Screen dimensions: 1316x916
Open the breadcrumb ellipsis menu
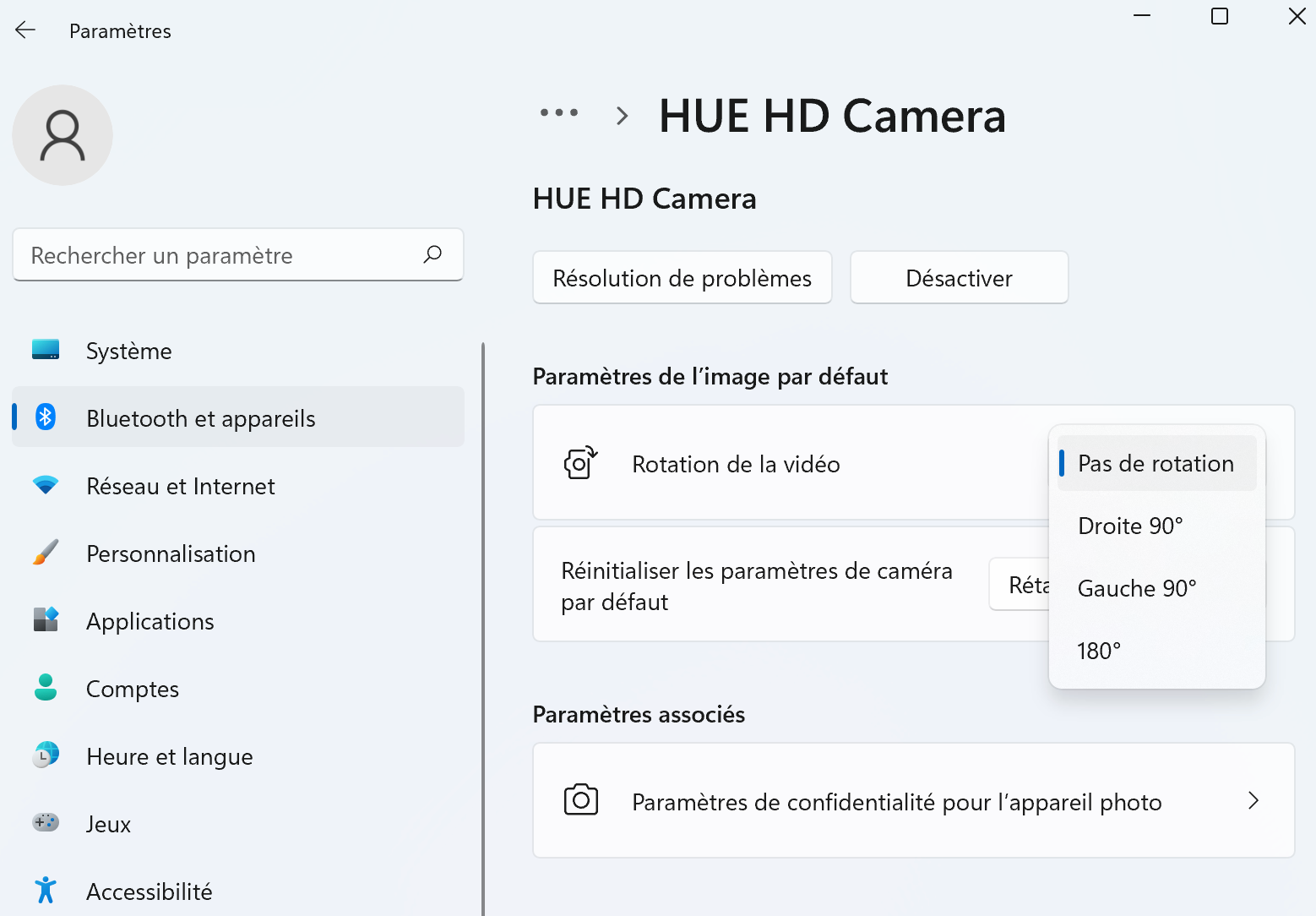click(559, 112)
